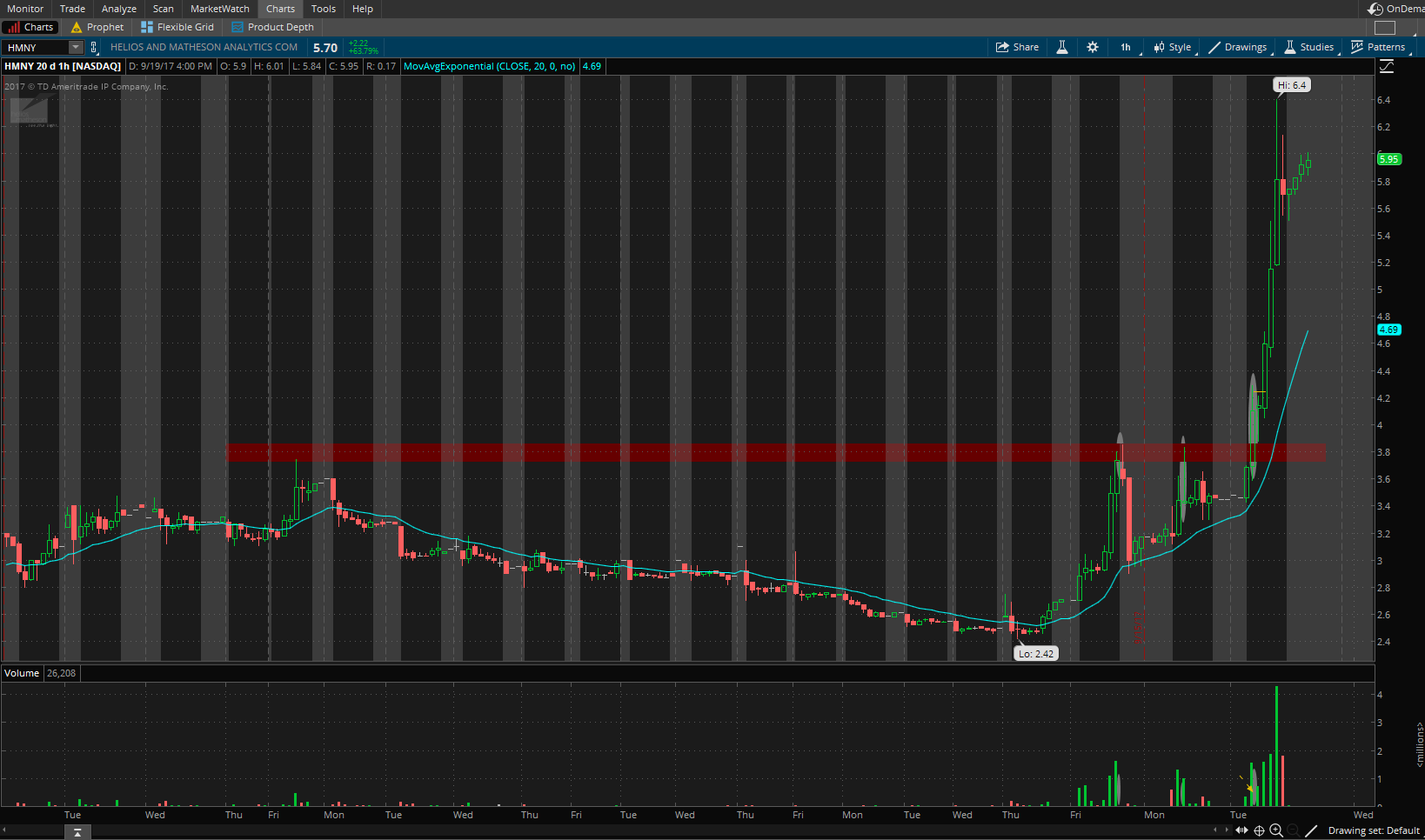Open the Charts sub-tab with bar icon
This screenshot has width=1425, height=840.
(31, 27)
